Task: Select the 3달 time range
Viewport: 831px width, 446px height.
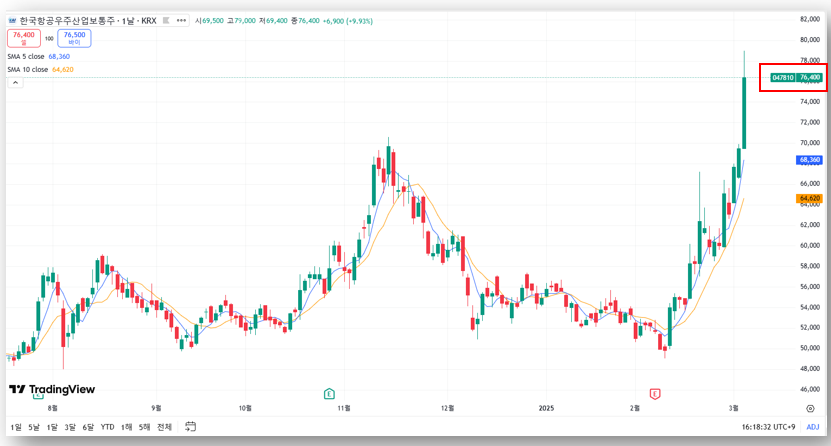Action: [x=70, y=427]
